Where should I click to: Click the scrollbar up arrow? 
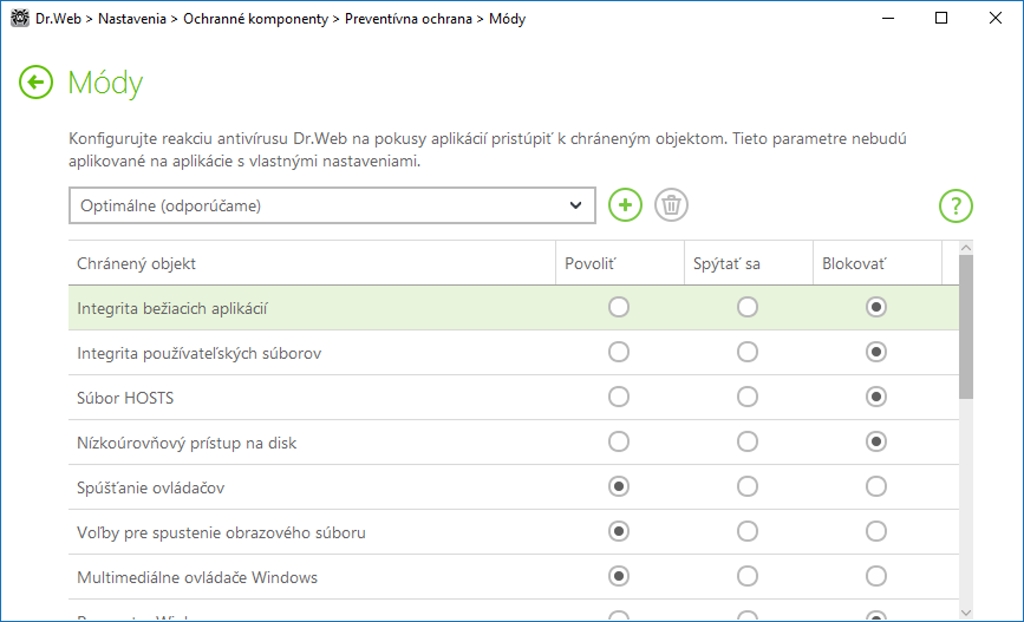pos(965,248)
